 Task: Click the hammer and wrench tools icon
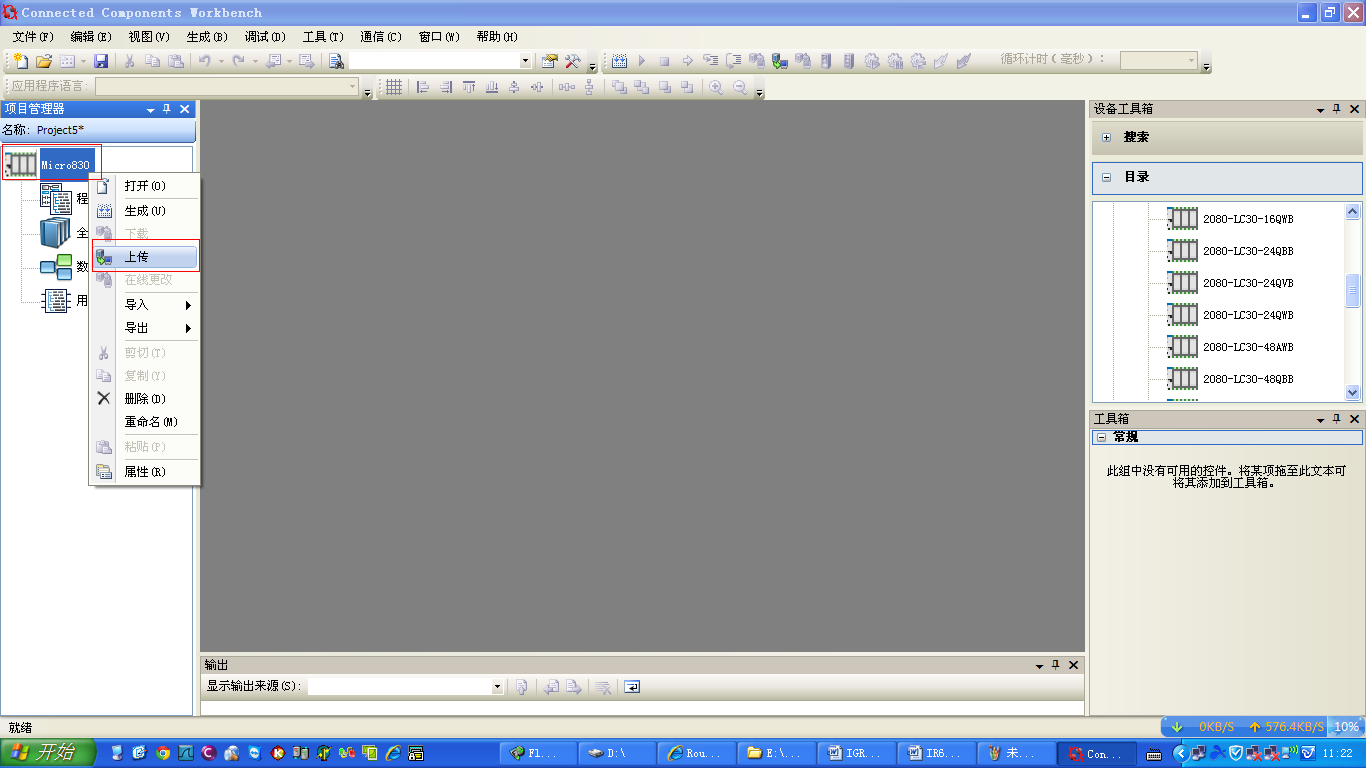pos(573,61)
